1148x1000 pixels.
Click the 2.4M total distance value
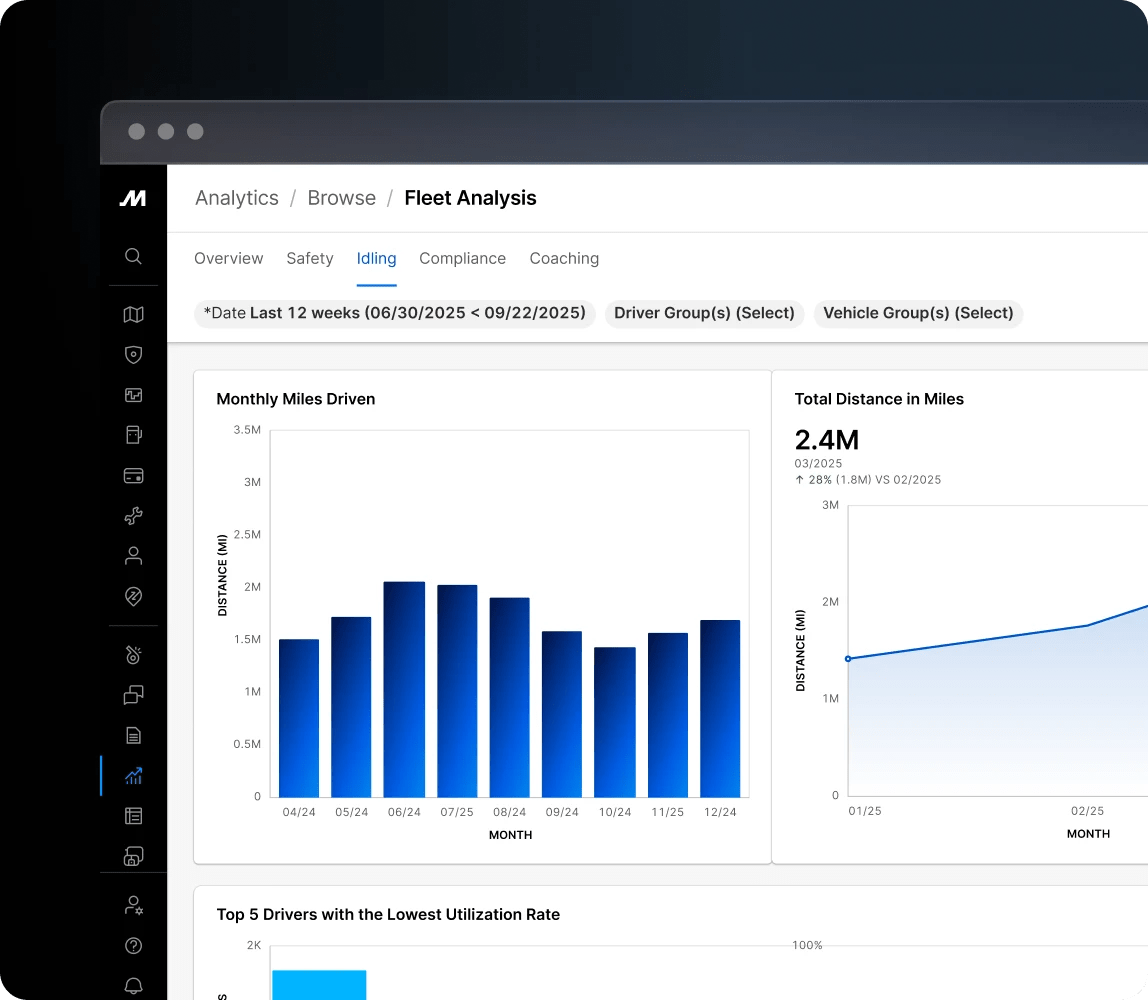827,440
